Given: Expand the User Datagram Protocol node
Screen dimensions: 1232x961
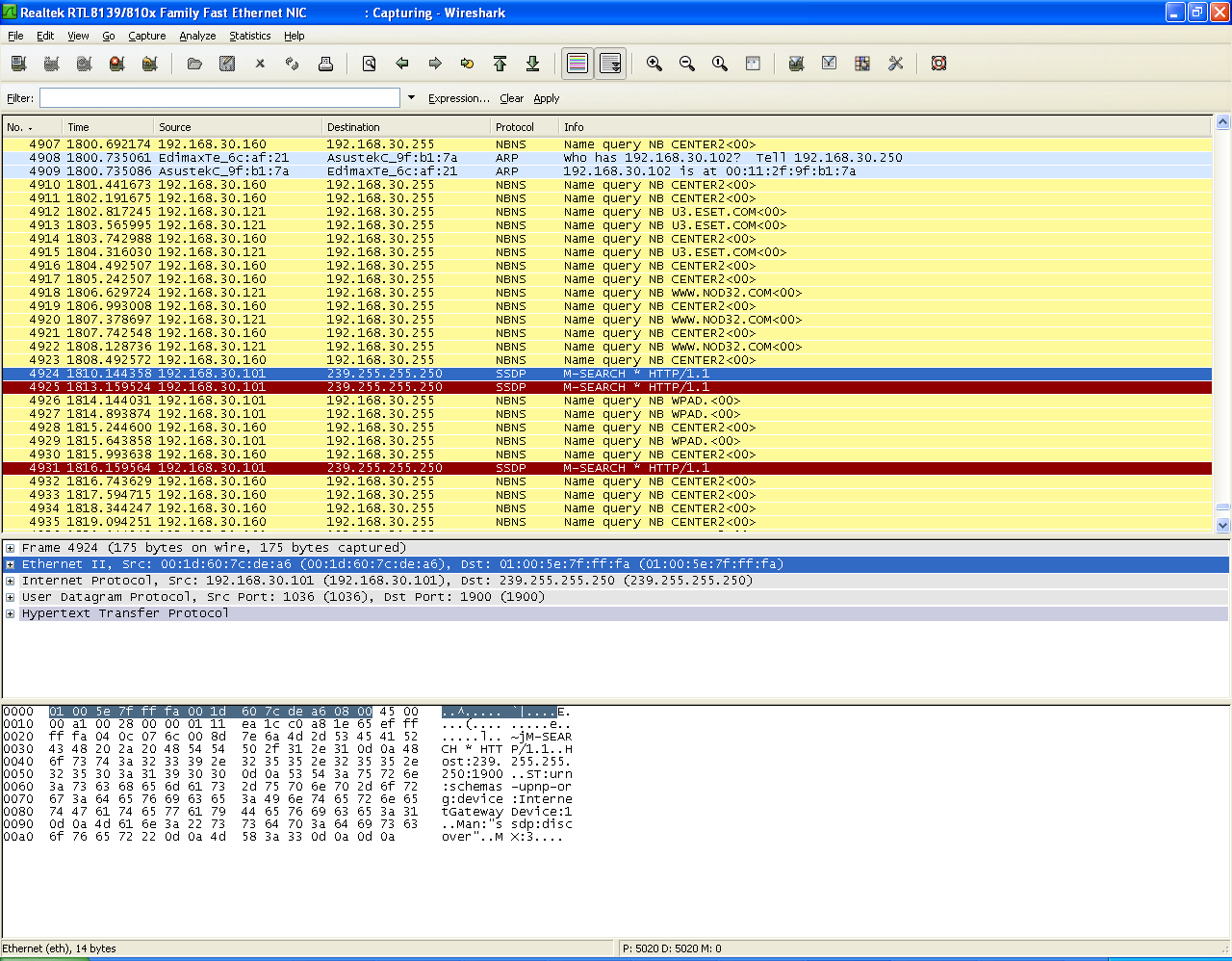Looking at the screenshot, I should (x=11, y=597).
